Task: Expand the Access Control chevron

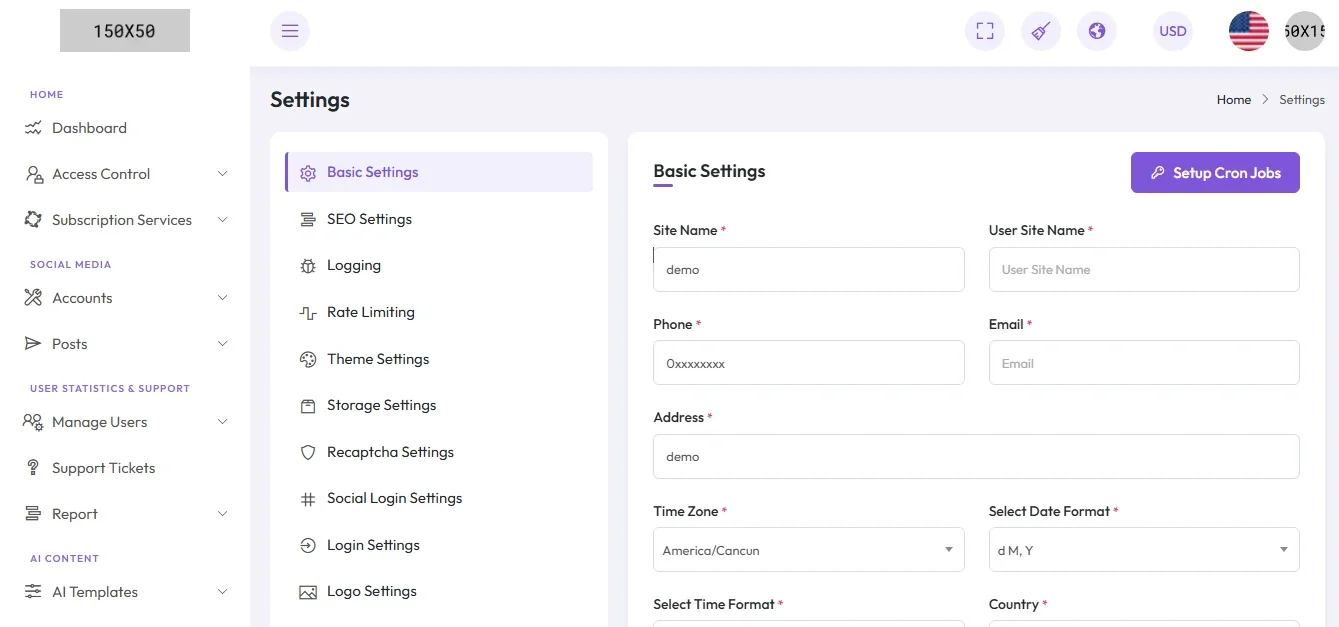Action: (x=222, y=174)
